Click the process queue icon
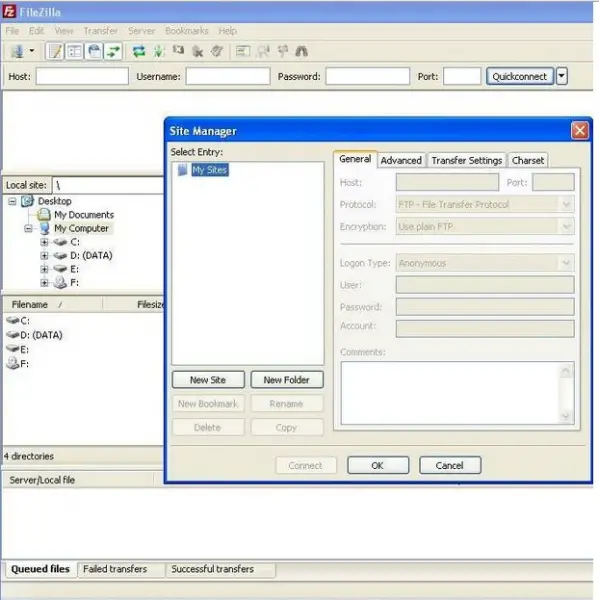 pyautogui.click(x=158, y=51)
